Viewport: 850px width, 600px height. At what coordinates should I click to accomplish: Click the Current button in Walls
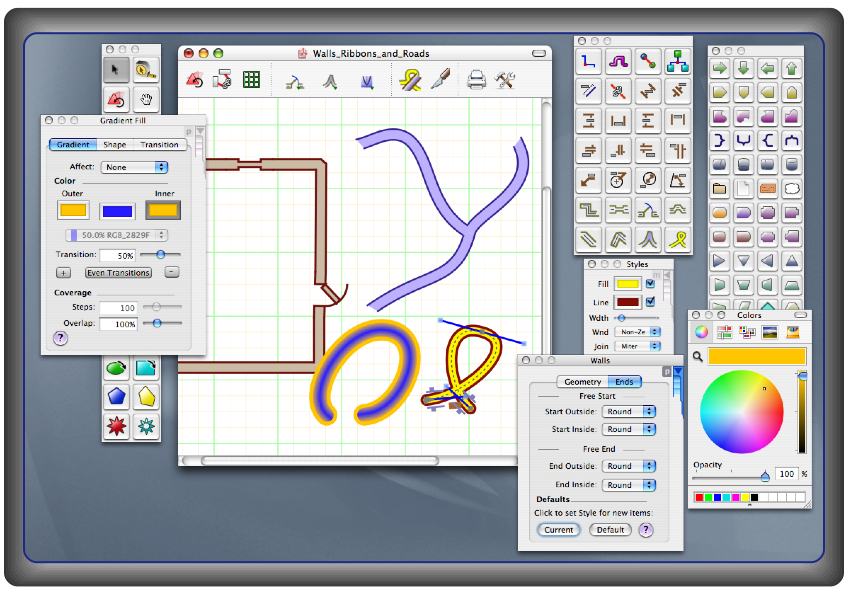(558, 530)
